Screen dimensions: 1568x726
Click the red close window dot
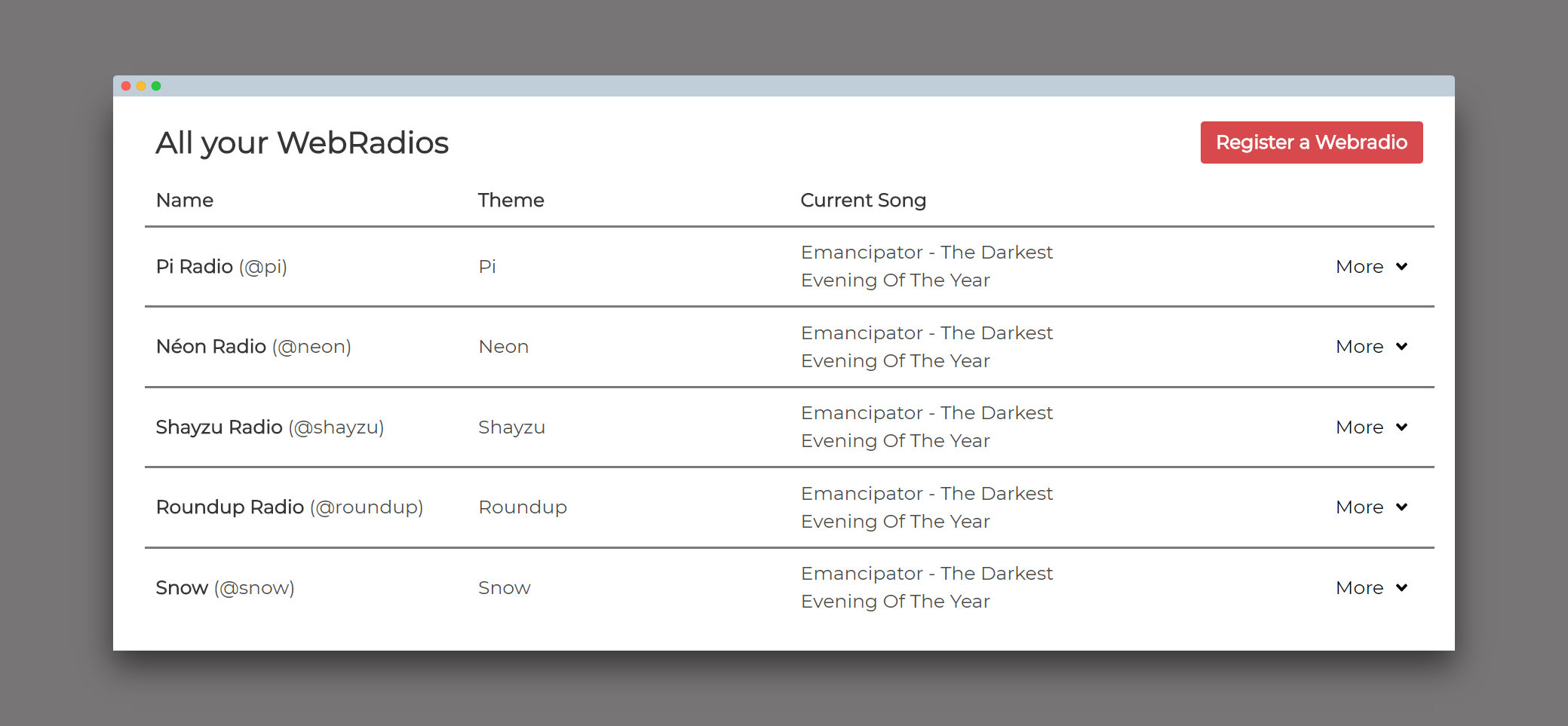tap(126, 86)
